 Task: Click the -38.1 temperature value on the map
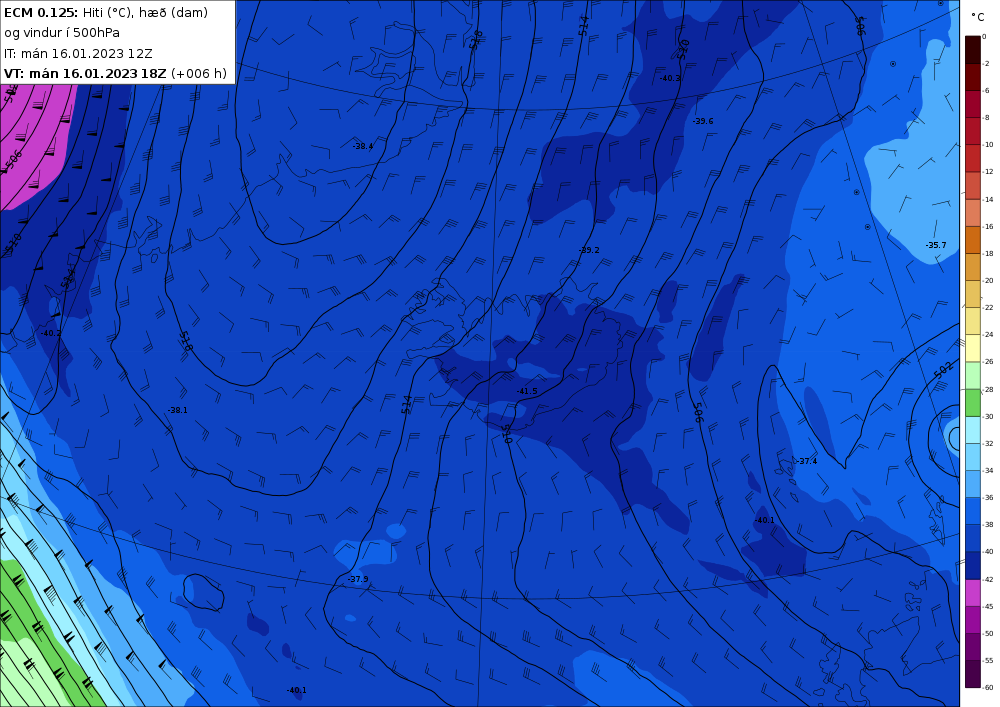[x=177, y=410]
